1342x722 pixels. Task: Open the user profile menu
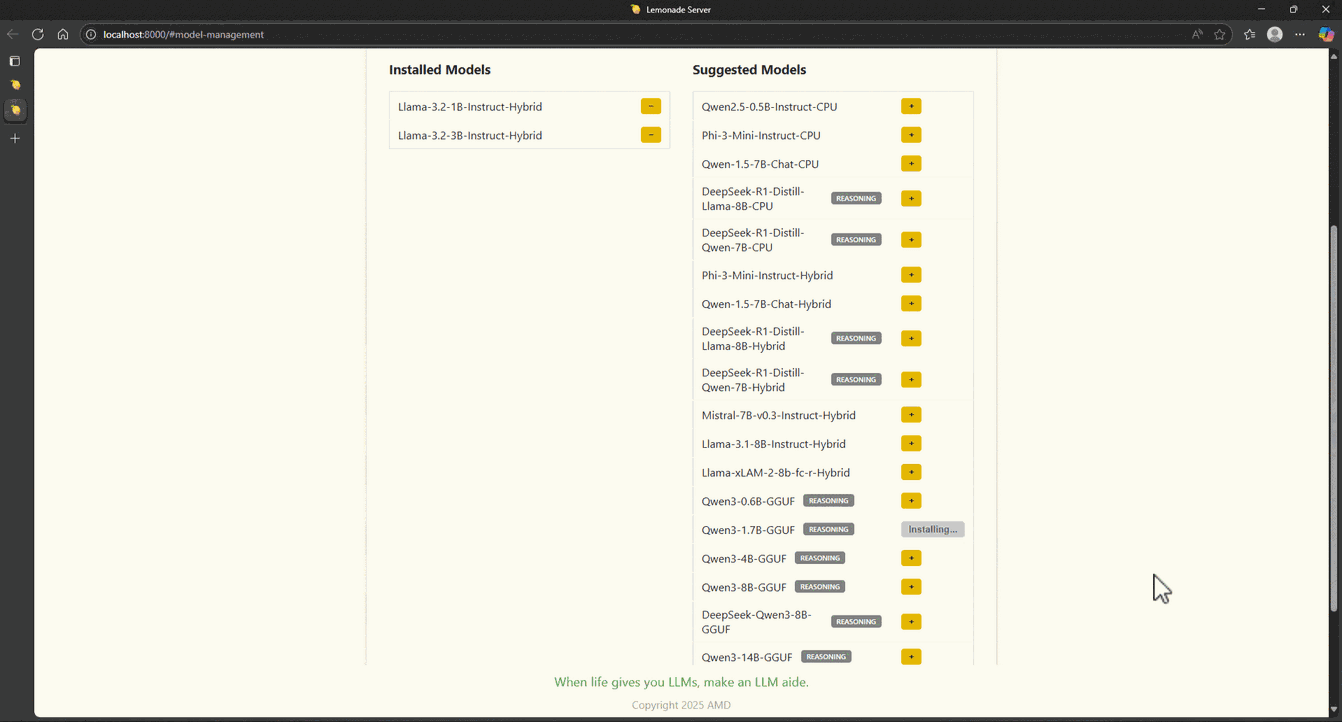[x=1275, y=34]
